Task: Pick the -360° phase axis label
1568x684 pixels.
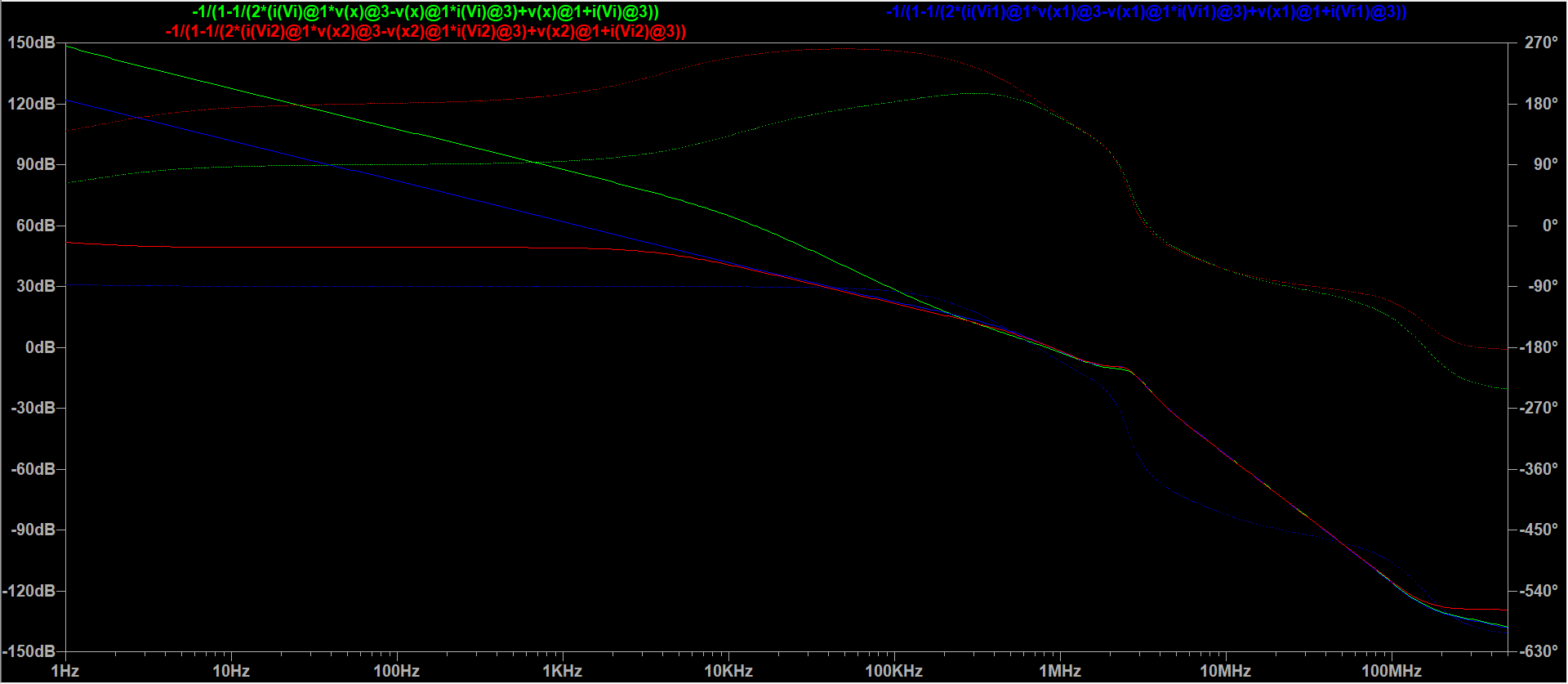Action: 1539,469
